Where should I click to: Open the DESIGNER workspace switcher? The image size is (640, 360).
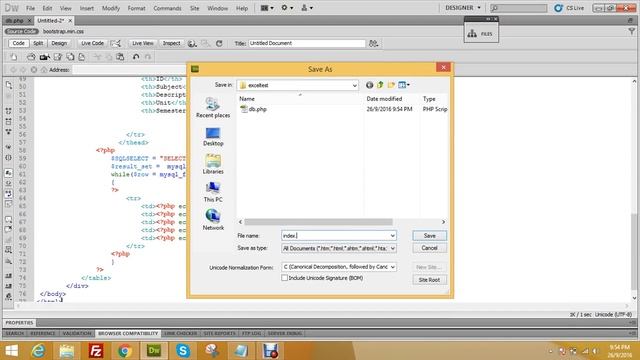(463, 8)
